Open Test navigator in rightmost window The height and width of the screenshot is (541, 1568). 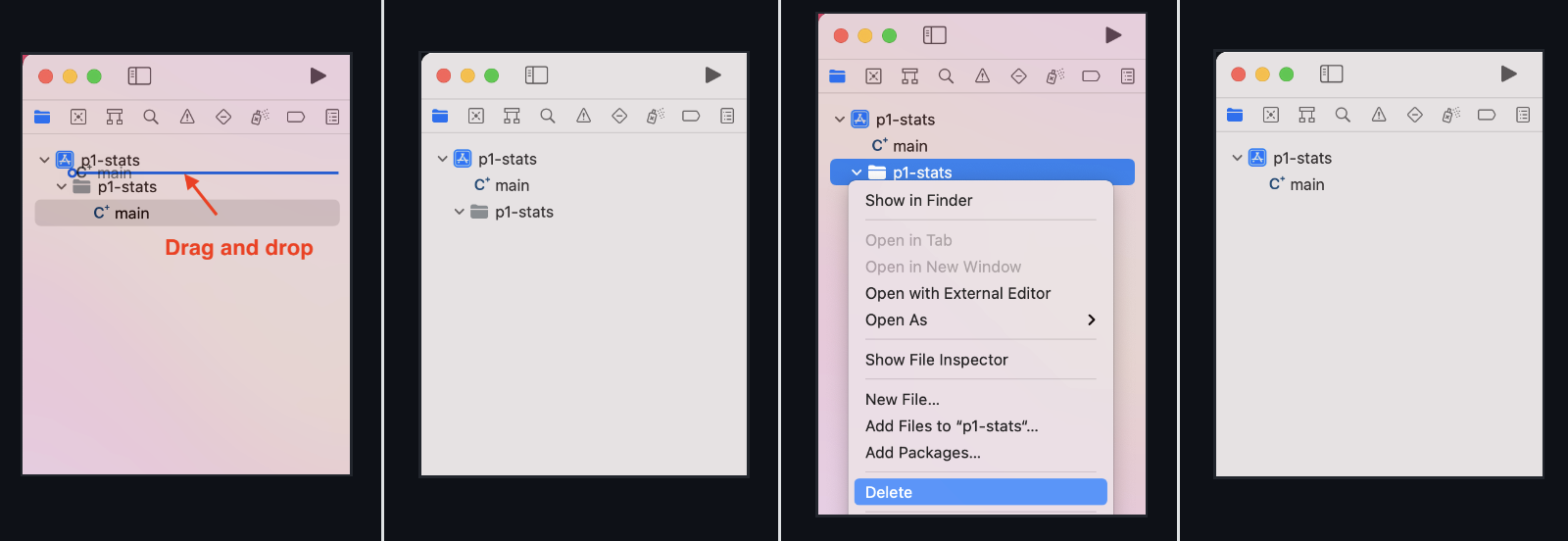pos(1415,115)
